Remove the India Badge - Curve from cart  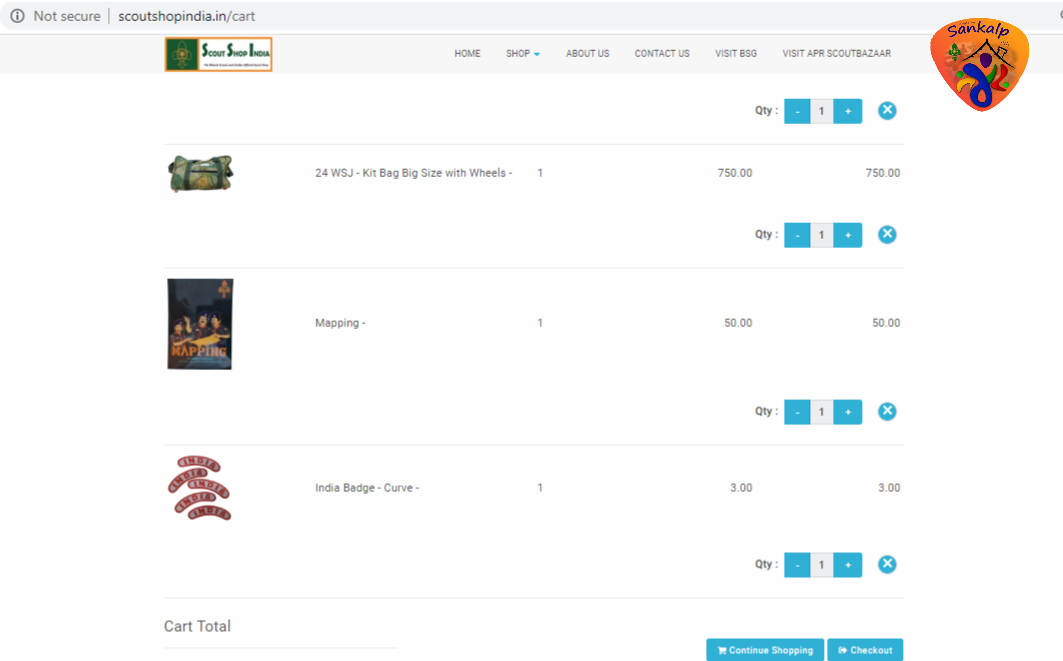[x=887, y=564]
